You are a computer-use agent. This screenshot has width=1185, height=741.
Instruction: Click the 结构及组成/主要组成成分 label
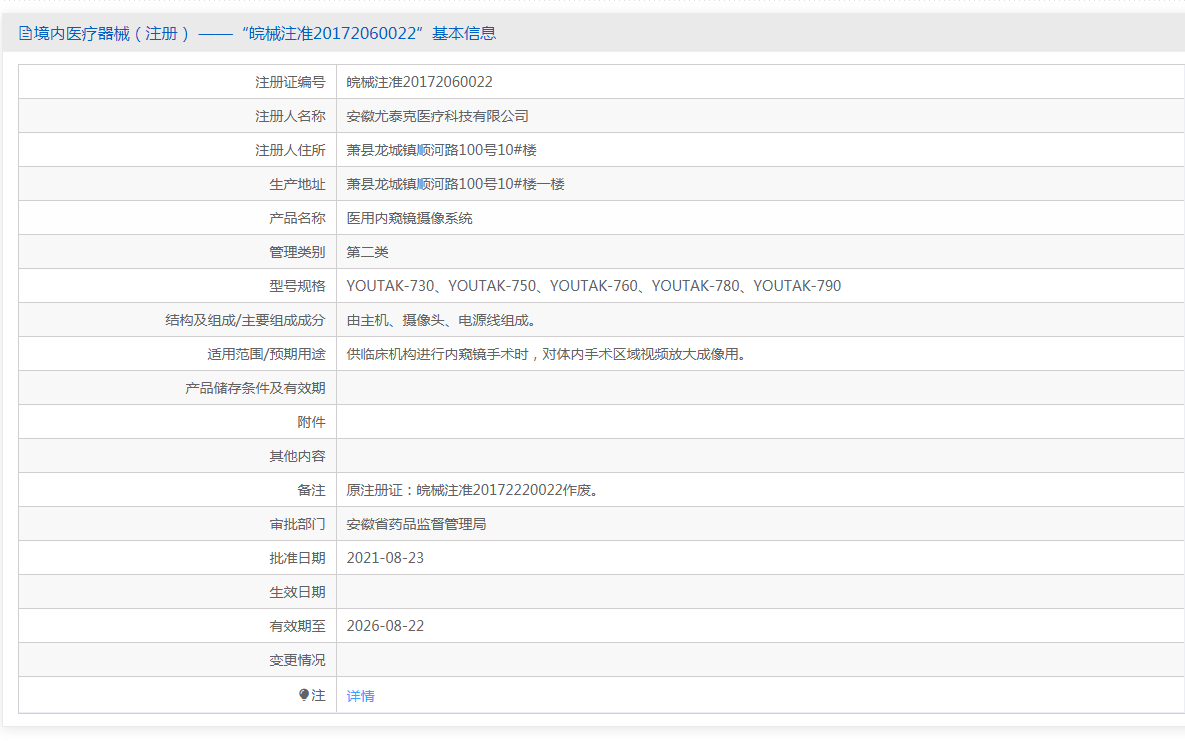(x=246, y=320)
